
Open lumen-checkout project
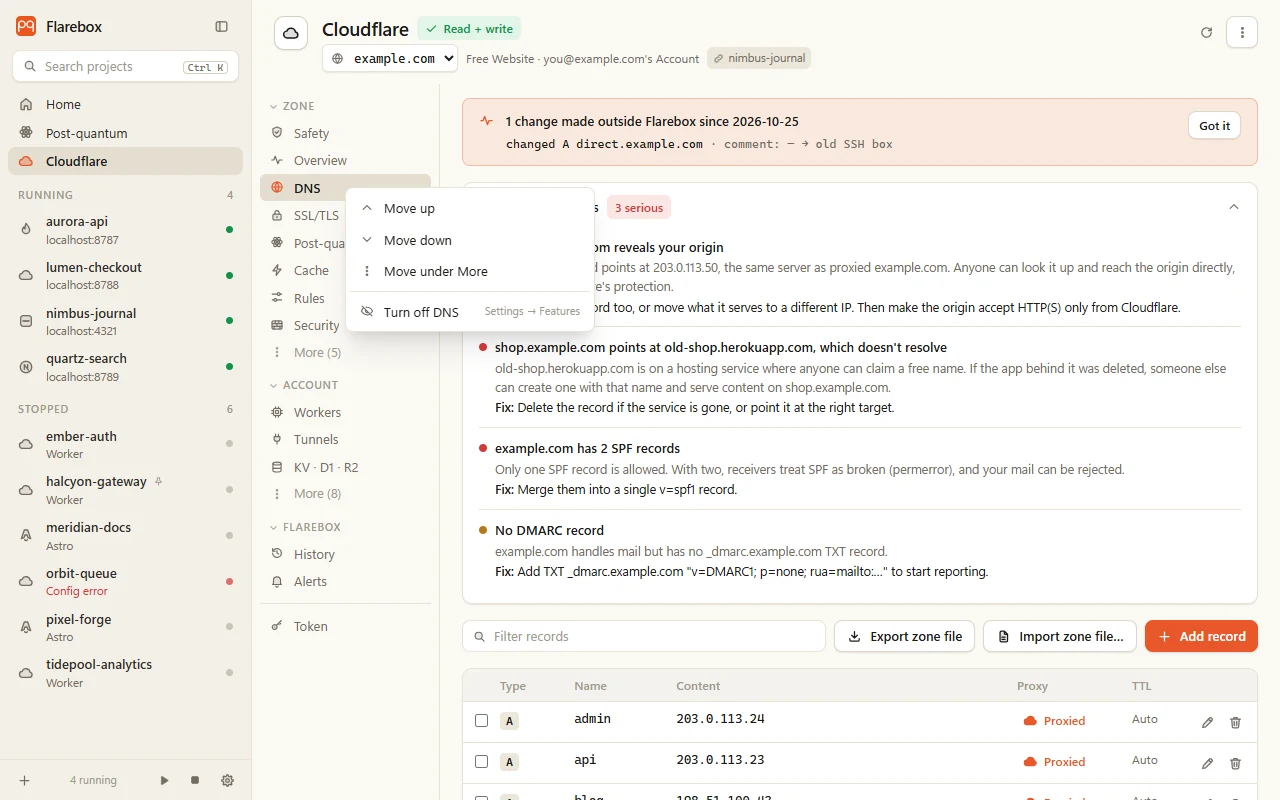pos(125,276)
